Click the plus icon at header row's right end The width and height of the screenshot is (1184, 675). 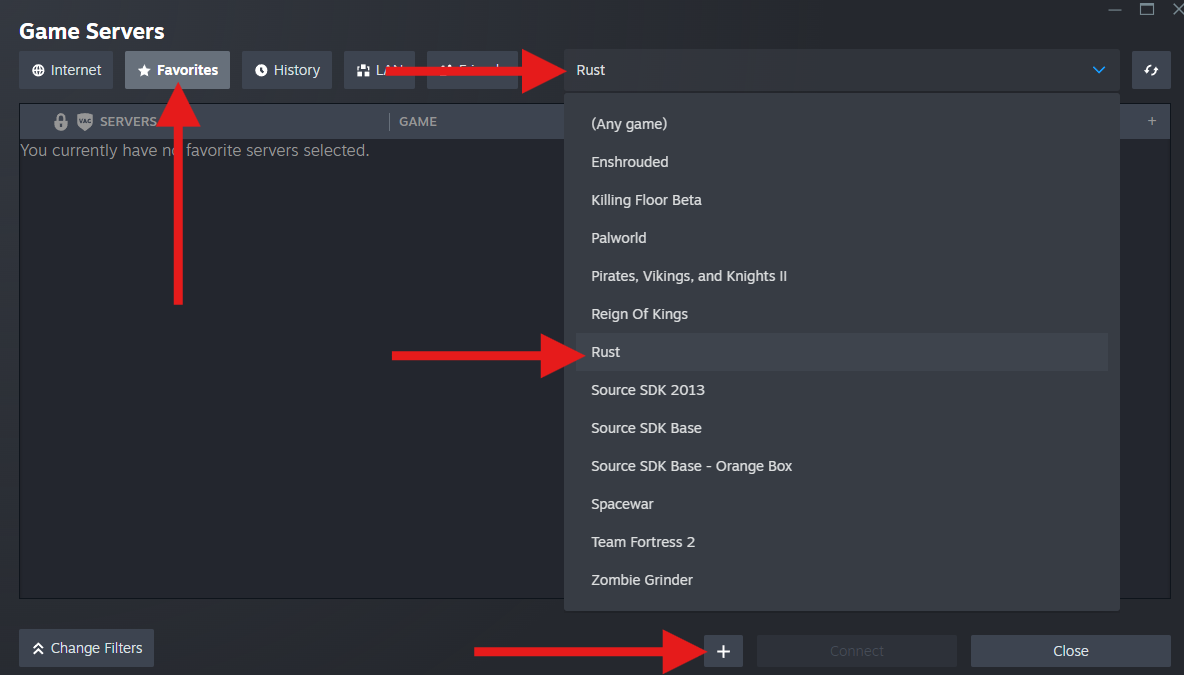click(x=1151, y=121)
